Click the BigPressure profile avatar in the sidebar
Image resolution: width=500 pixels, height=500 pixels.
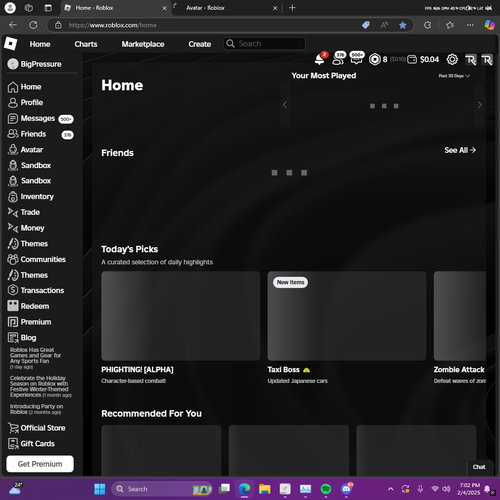click(x=13, y=64)
